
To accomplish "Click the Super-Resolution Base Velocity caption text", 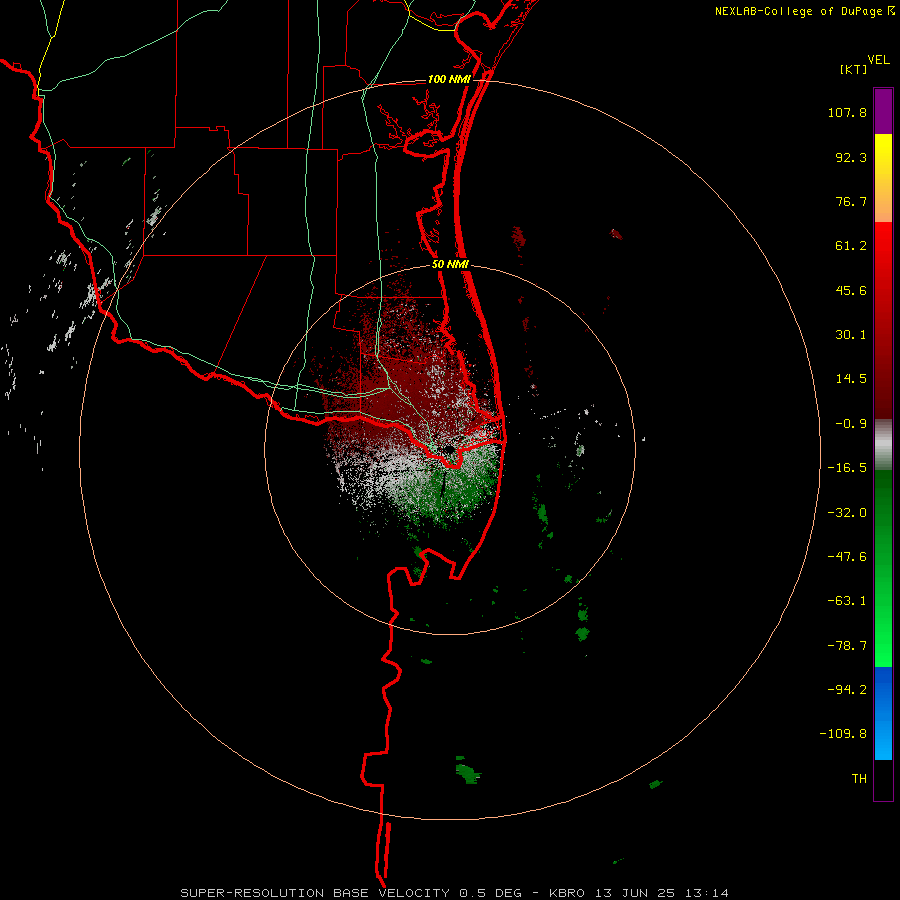I will (455, 893).
